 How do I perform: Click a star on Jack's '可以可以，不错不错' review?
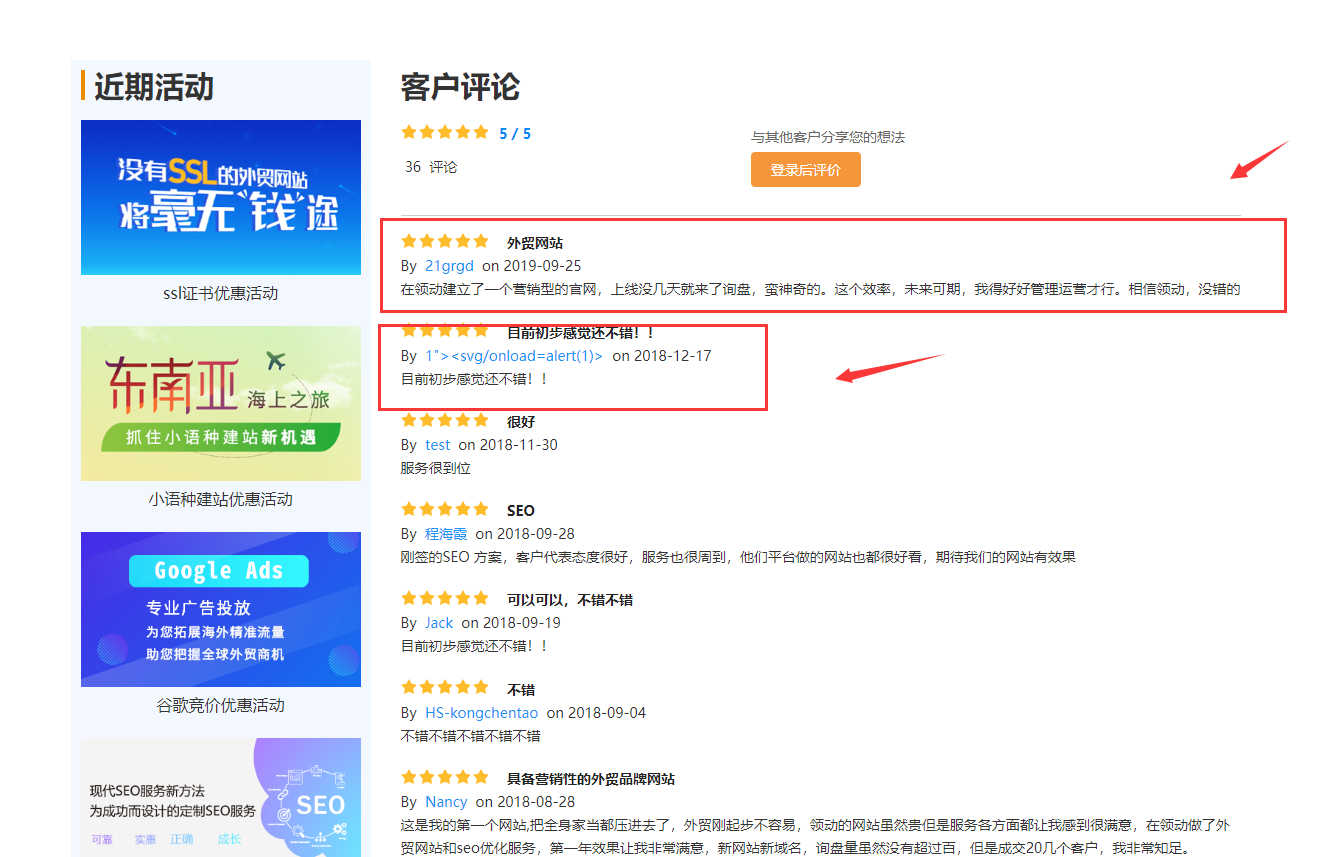pyautogui.click(x=445, y=597)
